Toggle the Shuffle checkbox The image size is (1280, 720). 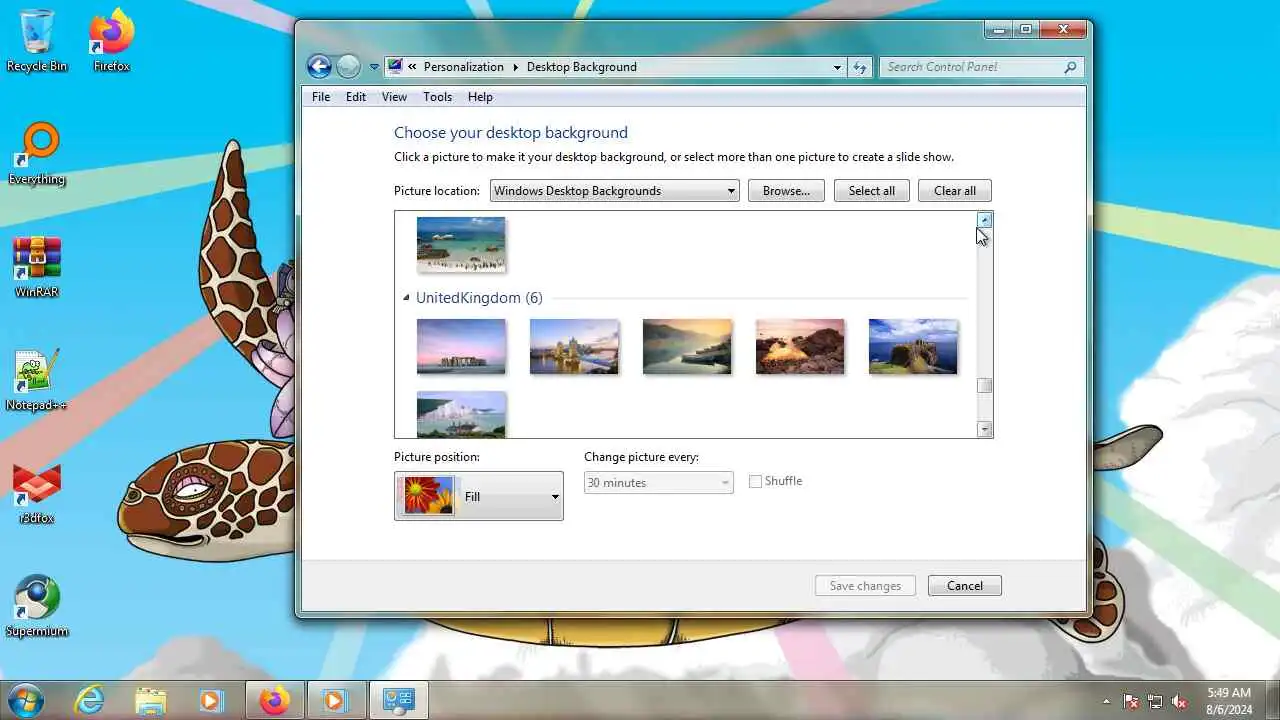[755, 482]
